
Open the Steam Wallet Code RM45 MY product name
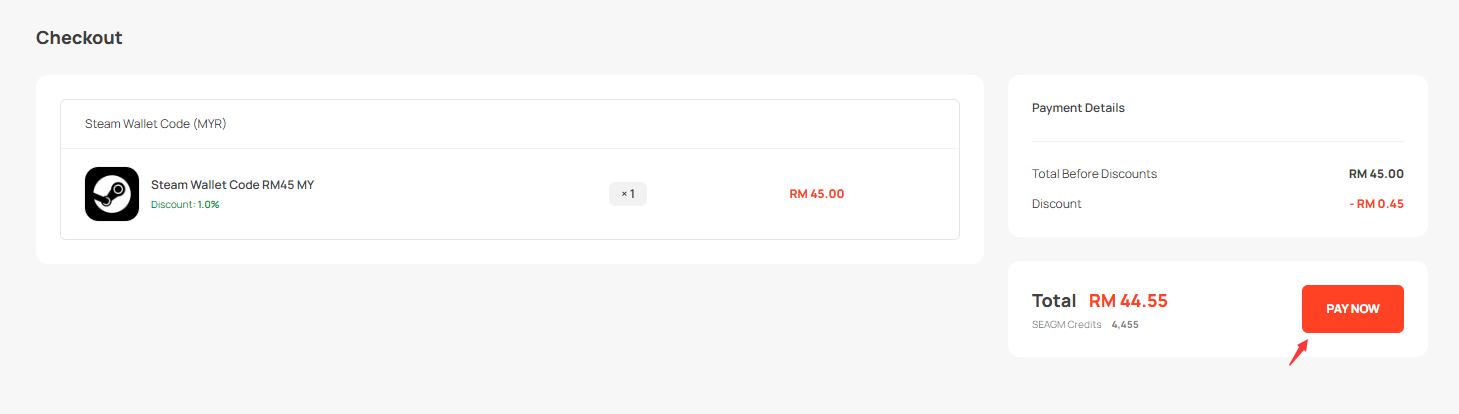click(232, 185)
